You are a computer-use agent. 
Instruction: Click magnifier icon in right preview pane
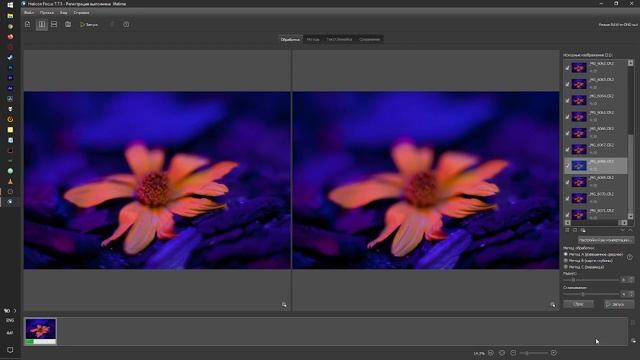pos(553,304)
